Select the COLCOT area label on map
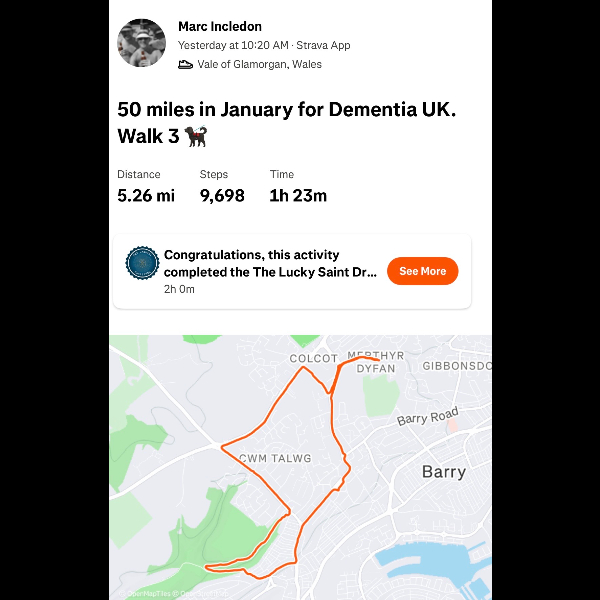The height and width of the screenshot is (600, 600). click(x=313, y=358)
